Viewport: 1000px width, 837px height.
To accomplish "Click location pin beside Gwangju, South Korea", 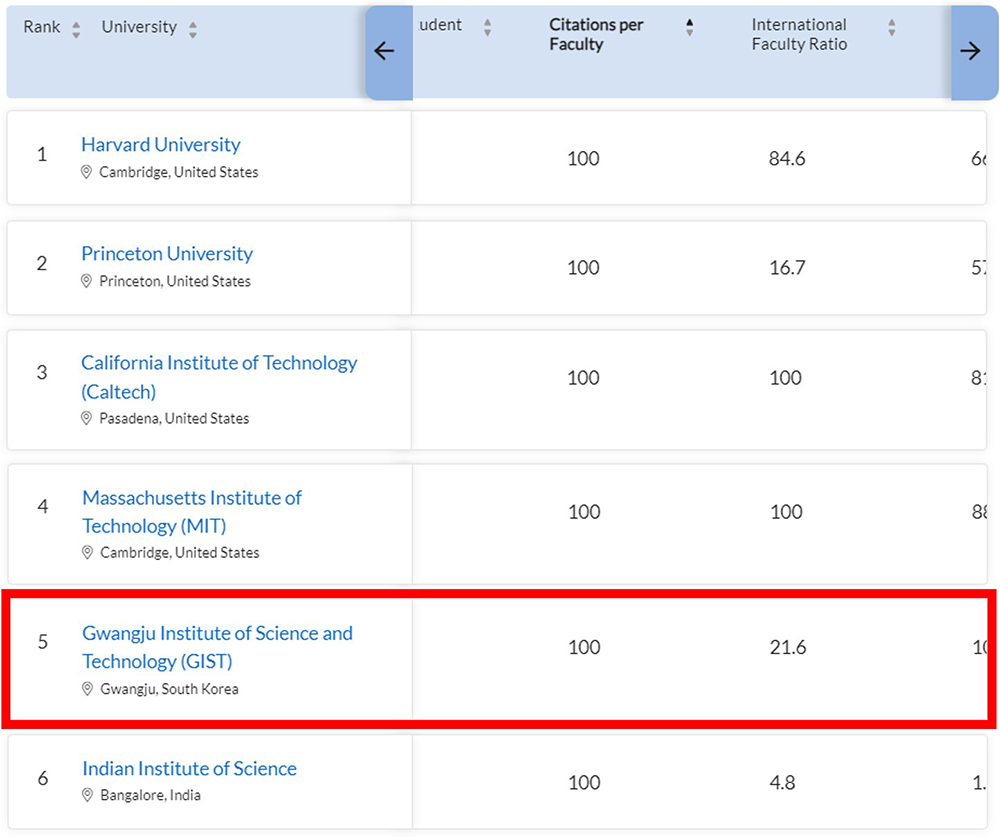I will pyautogui.click(x=88, y=689).
